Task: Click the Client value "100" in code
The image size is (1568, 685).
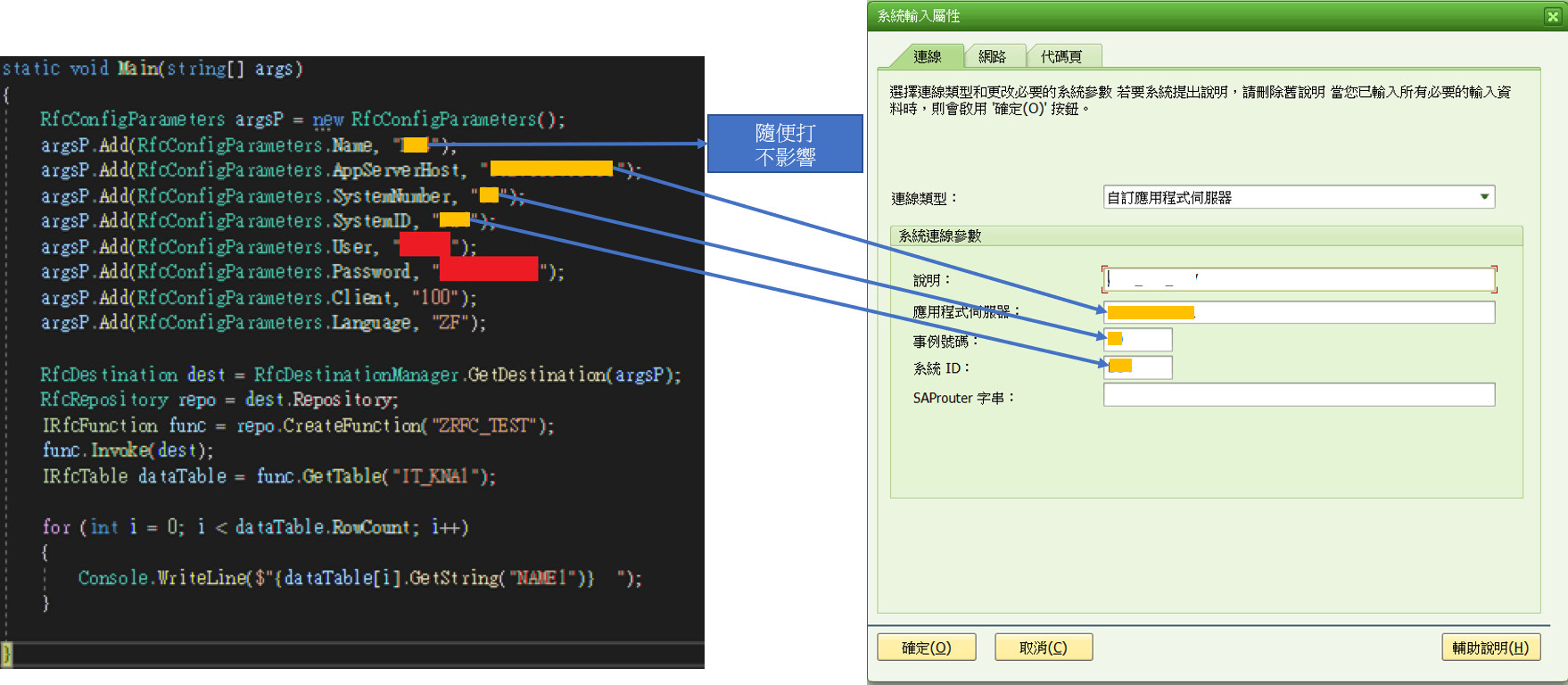Action: click(435, 297)
